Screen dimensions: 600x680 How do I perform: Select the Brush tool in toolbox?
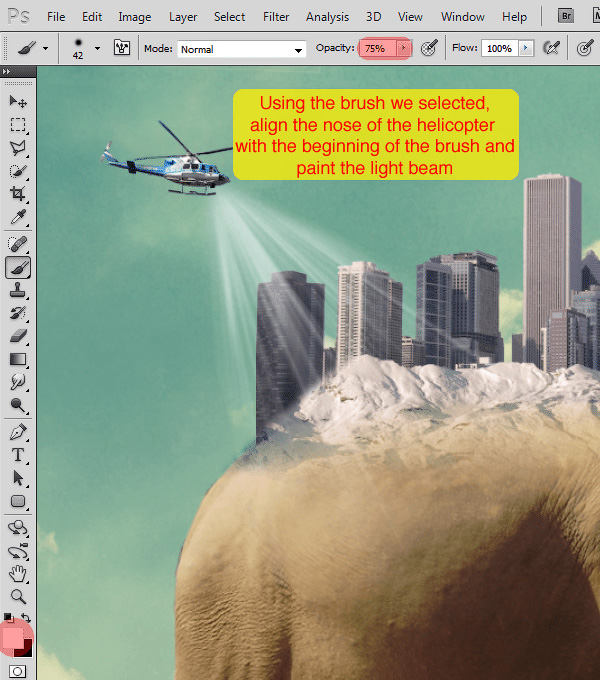click(x=18, y=268)
